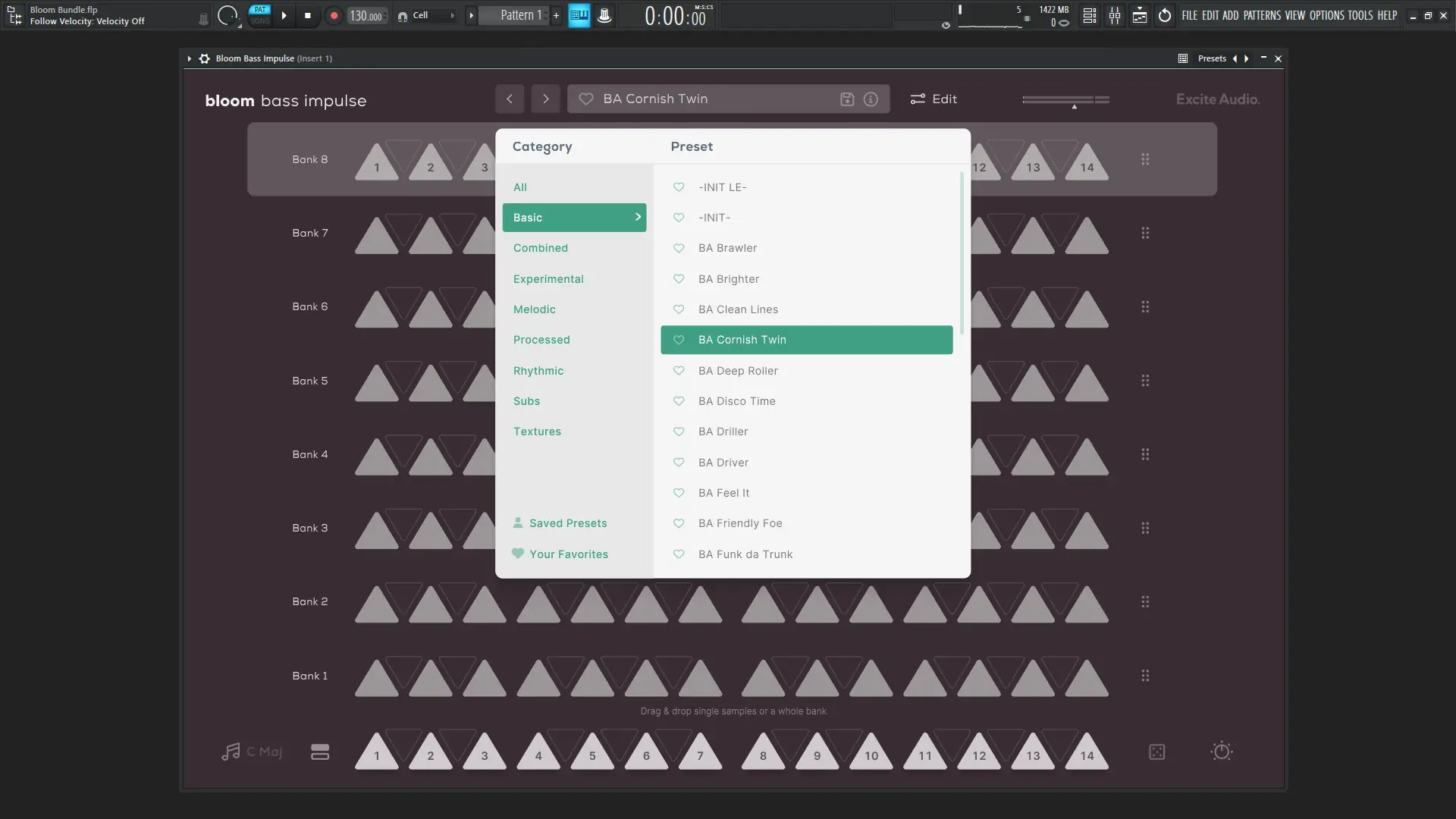Select the BA Disco Time preset
Image resolution: width=1456 pixels, height=819 pixels.
click(736, 401)
